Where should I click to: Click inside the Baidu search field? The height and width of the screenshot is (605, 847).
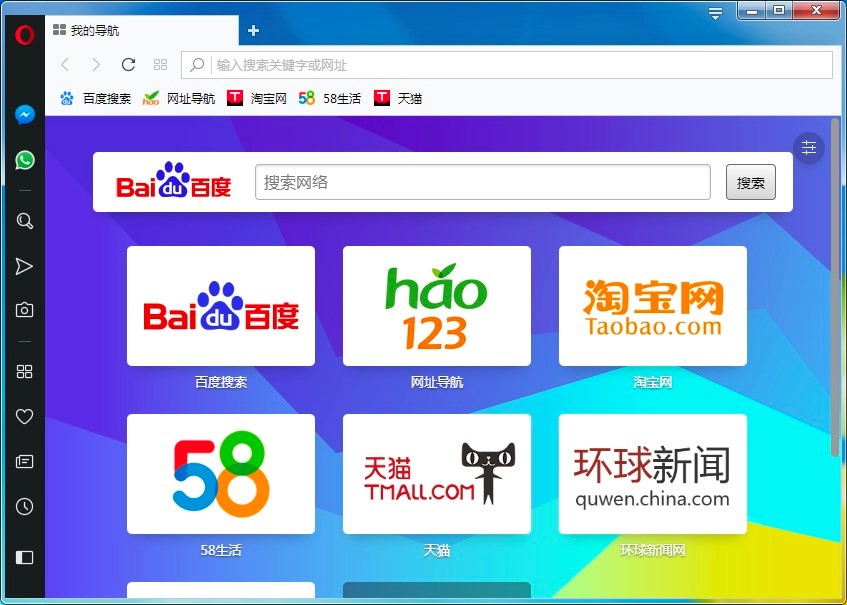click(482, 182)
